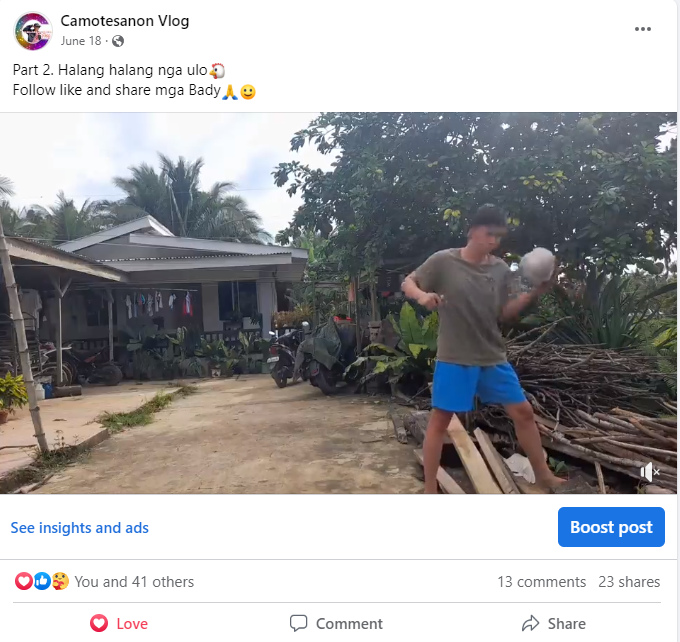Click the chicken emoji in the caption
This screenshot has height=642, width=680.
pos(217,70)
